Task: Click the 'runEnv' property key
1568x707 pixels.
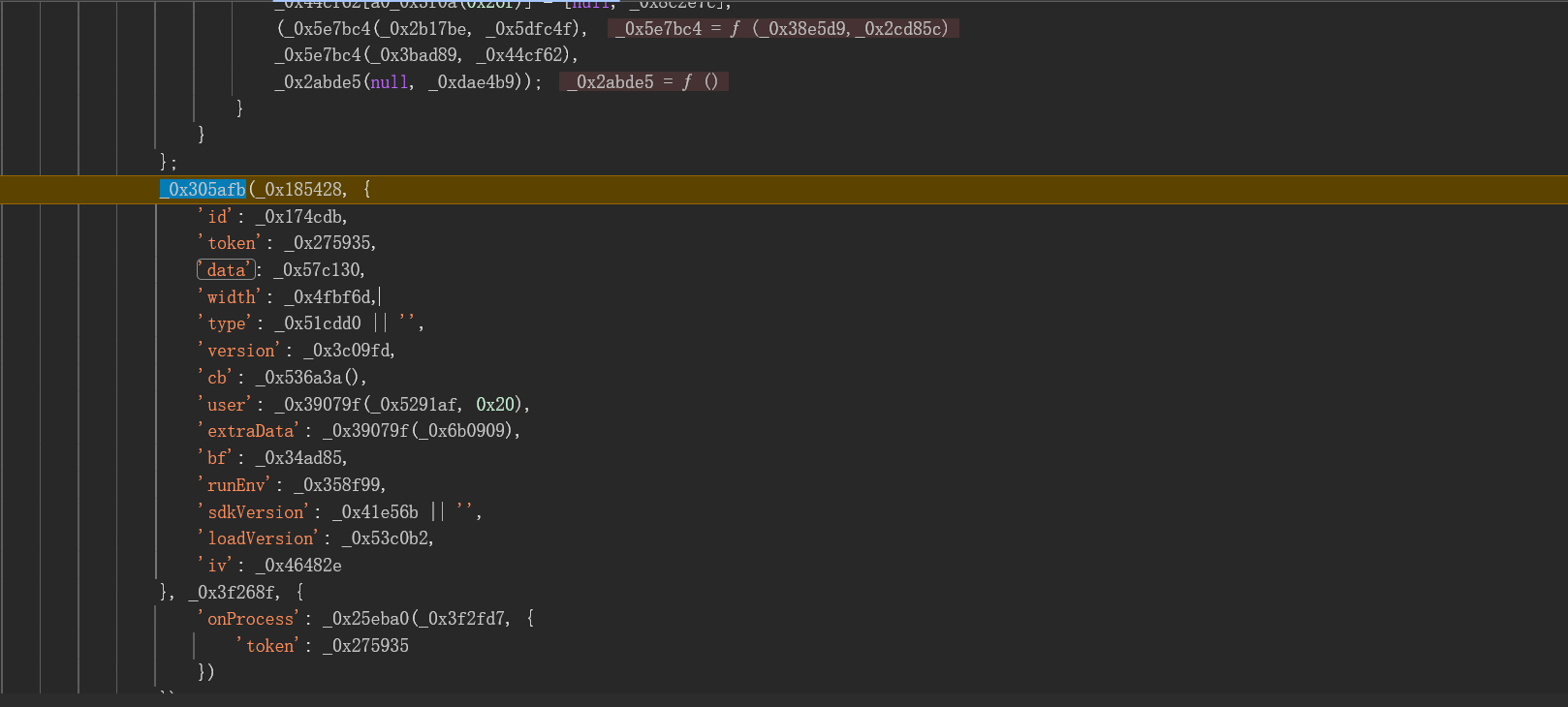Action: click(x=235, y=485)
